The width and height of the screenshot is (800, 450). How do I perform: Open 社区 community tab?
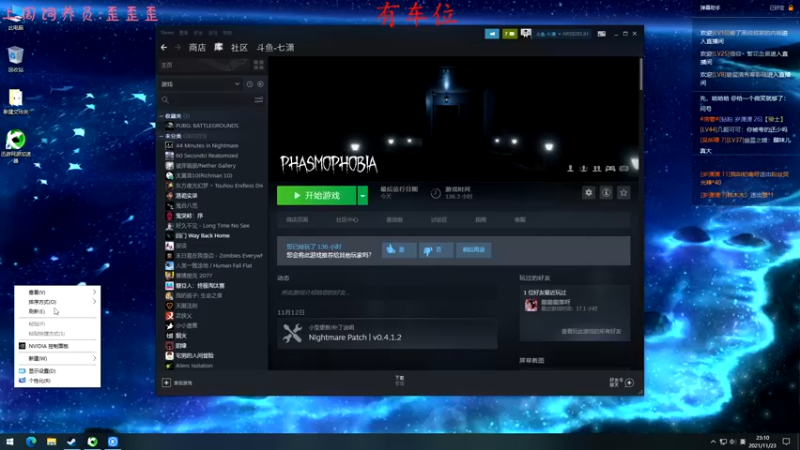point(239,47)
